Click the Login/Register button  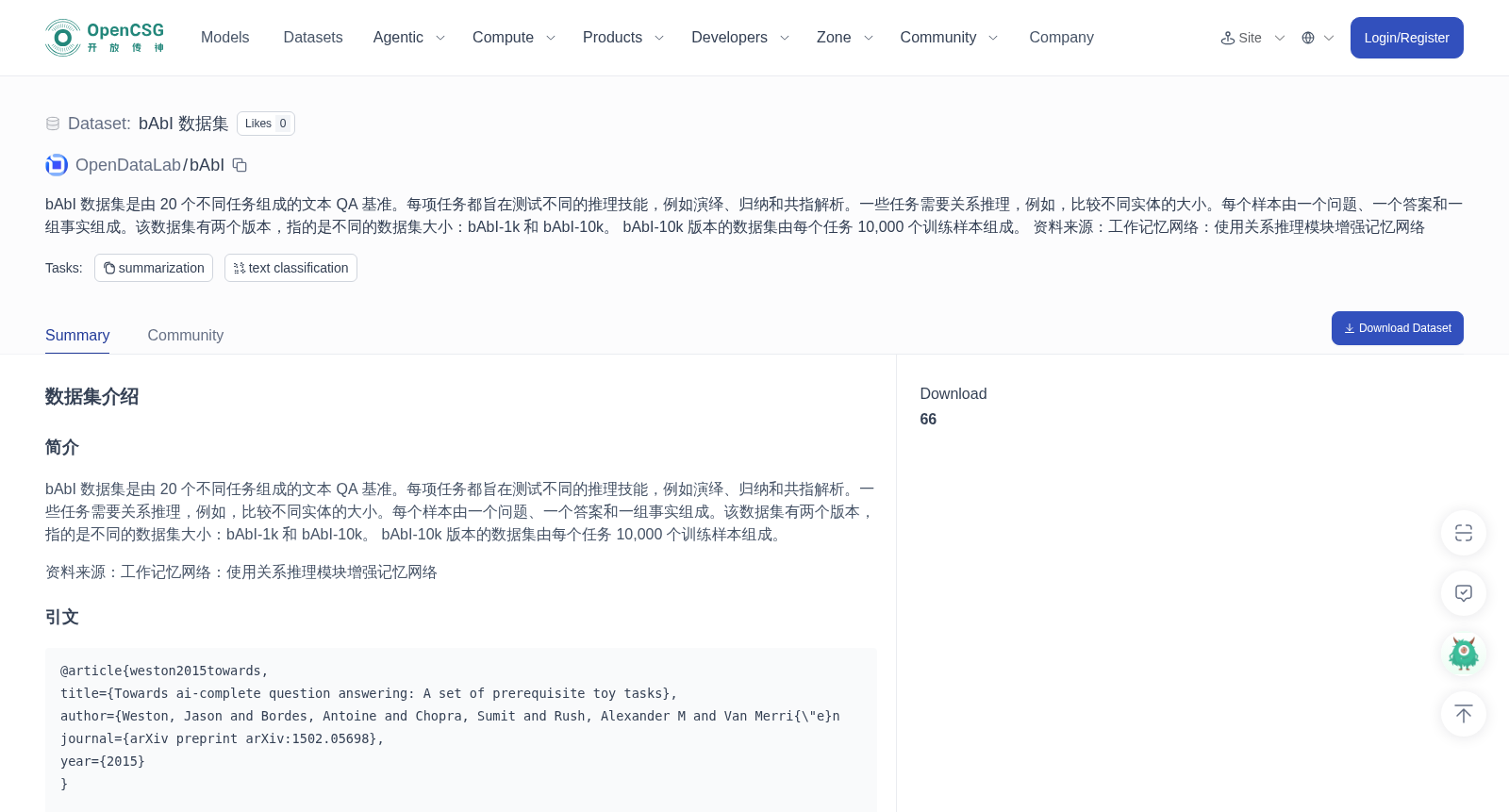pyautogui.click(x=1406, y=38)
